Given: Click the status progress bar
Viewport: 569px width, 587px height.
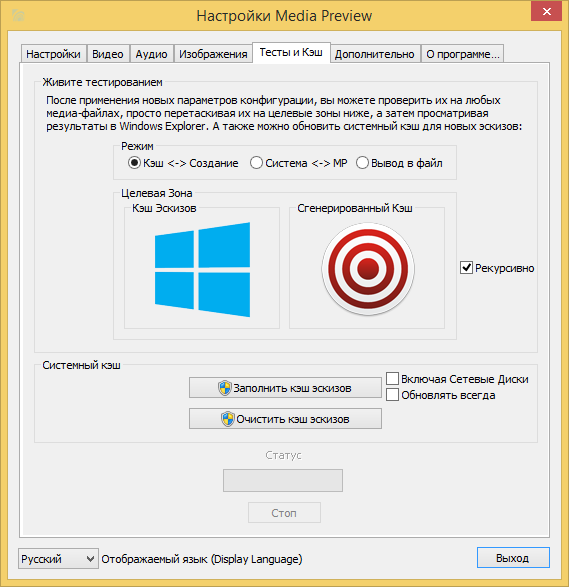Looking at the screenshot, I should click(283, 480).
